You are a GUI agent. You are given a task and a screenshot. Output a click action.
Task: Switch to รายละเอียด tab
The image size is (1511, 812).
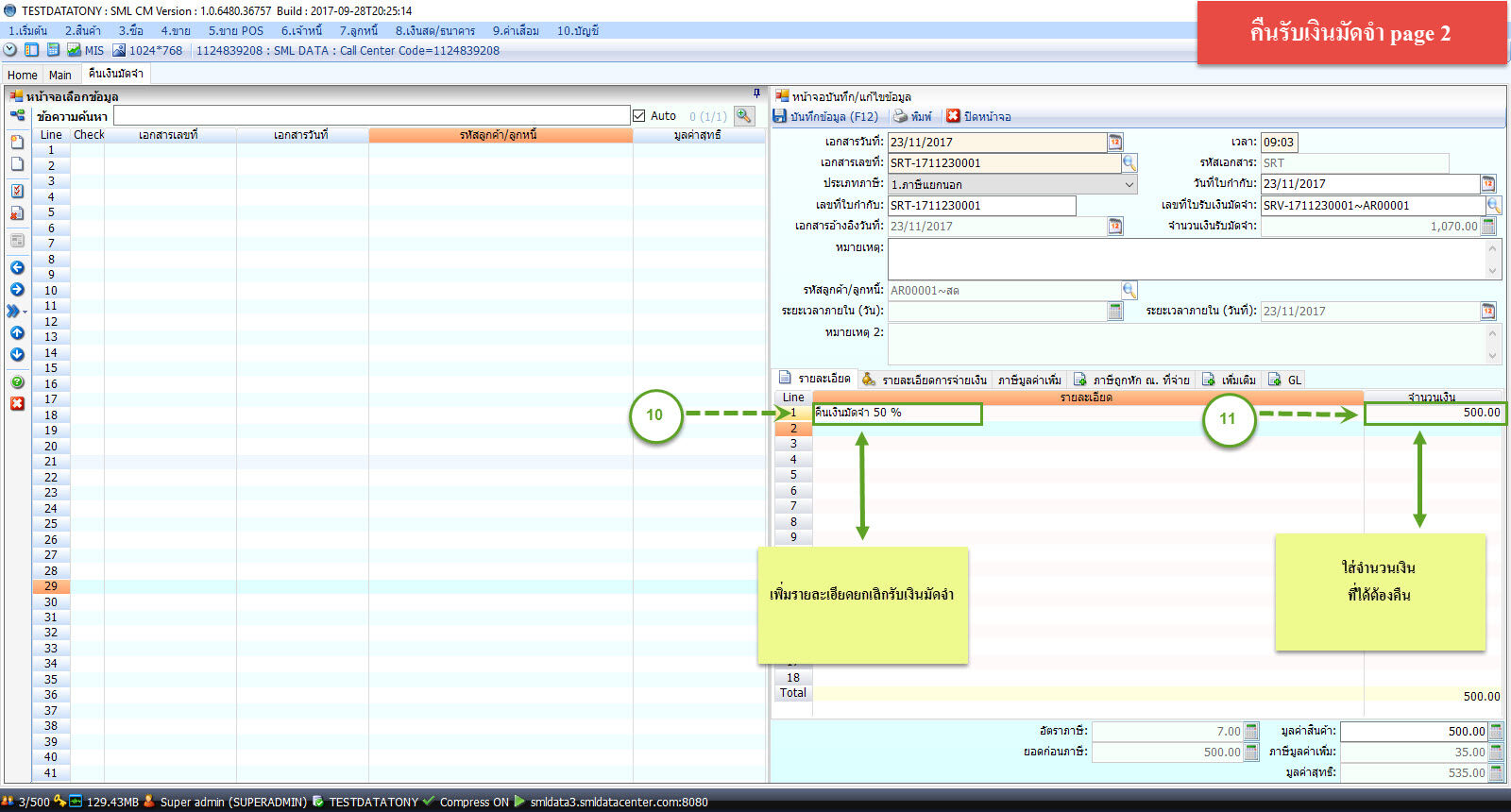(815, 379)
